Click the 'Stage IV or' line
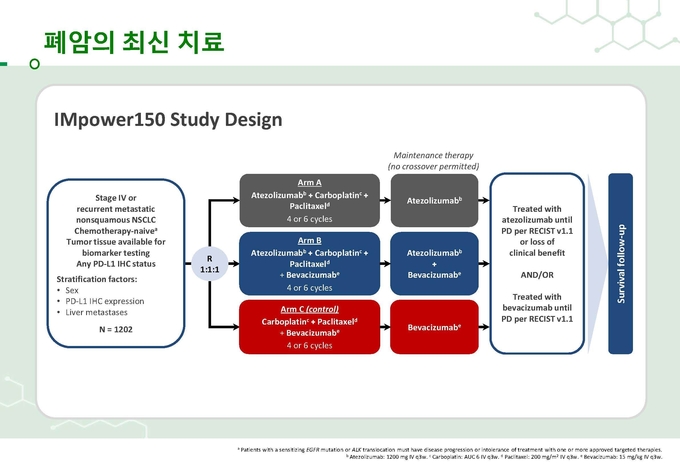 point(116,198)
